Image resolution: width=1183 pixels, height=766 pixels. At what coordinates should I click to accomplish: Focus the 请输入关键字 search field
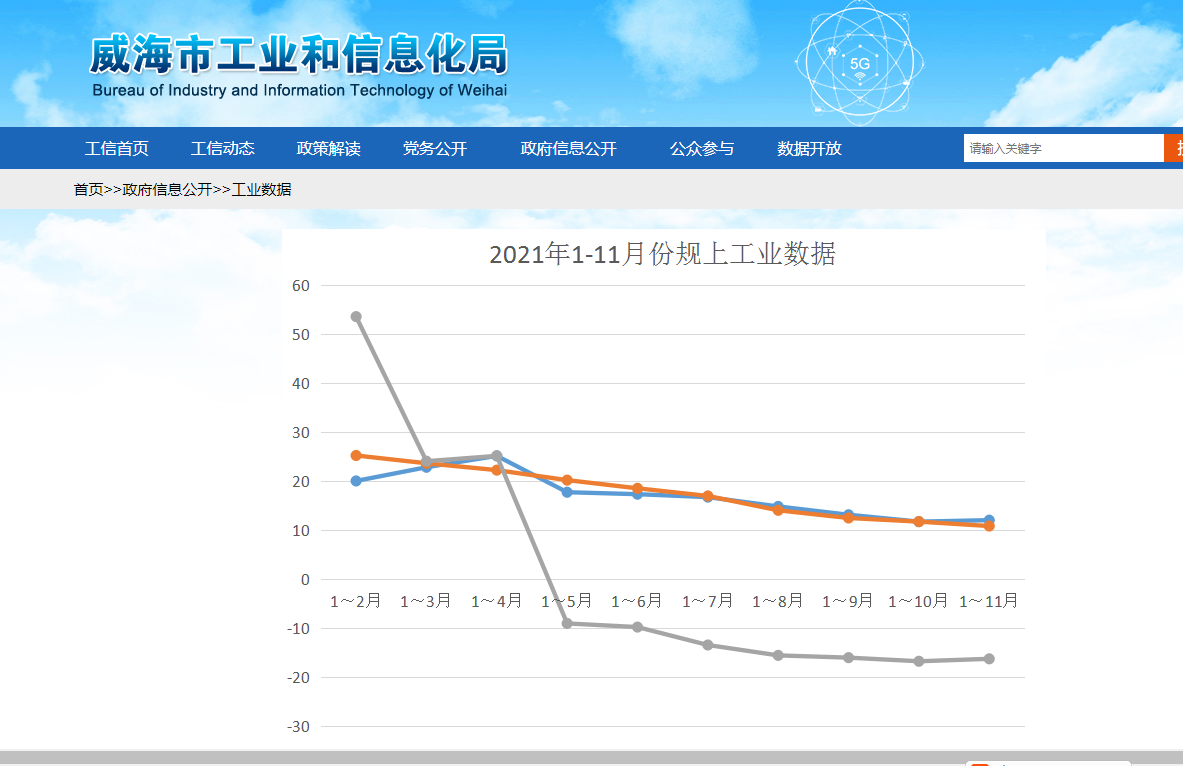(x=1062, y=148)
